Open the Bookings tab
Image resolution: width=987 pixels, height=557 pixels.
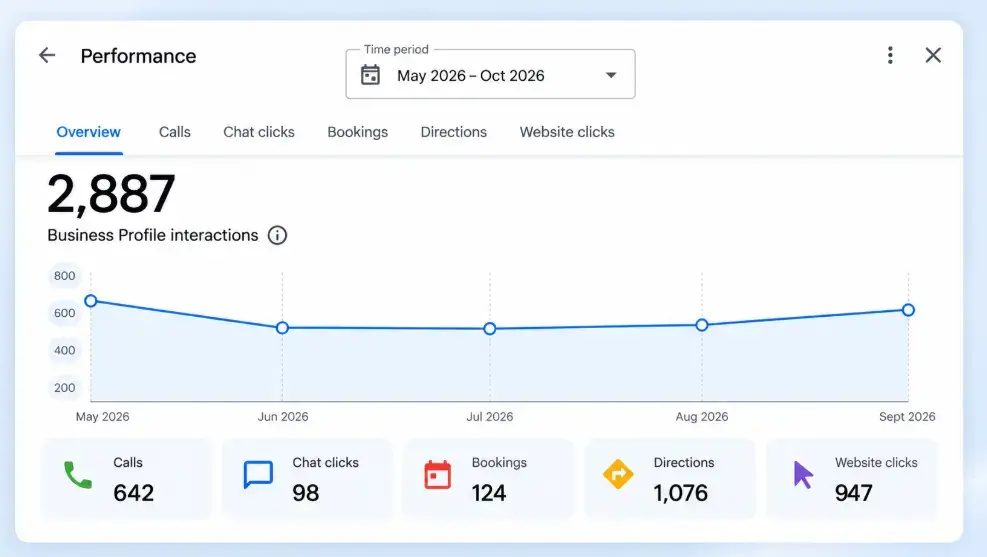[x=358, y=132]
